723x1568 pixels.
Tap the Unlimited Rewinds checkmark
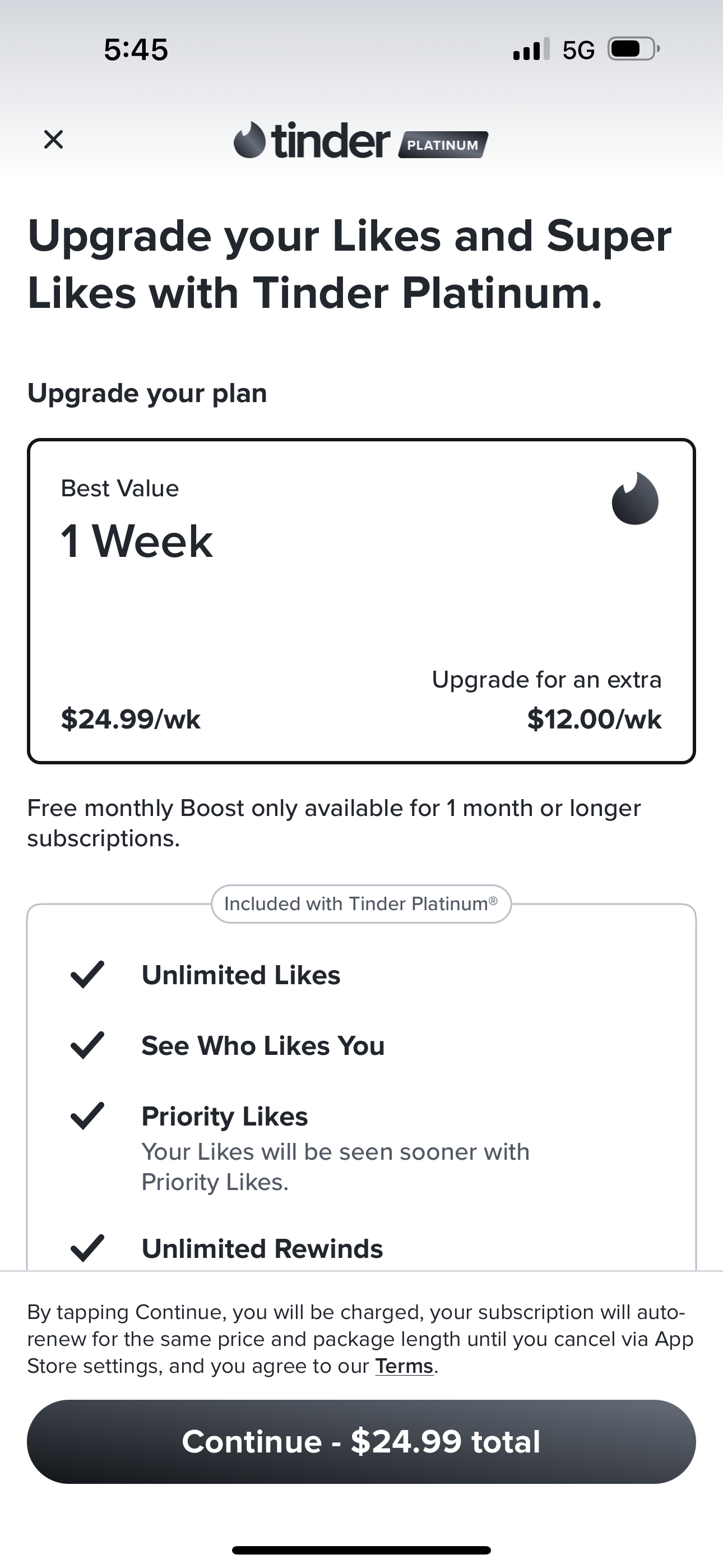point(87,1248)
